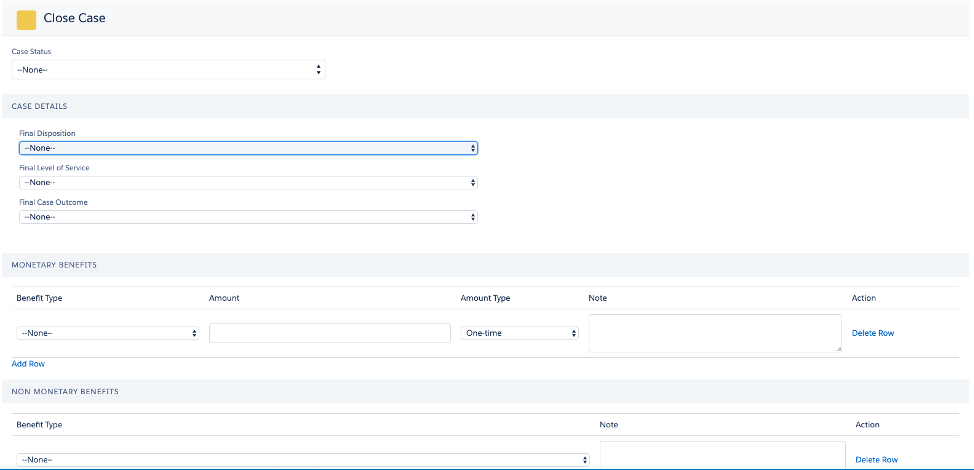Delete the monetary benefits row
The height and width of the screenshot is (470, 974).
pos(873,333)
